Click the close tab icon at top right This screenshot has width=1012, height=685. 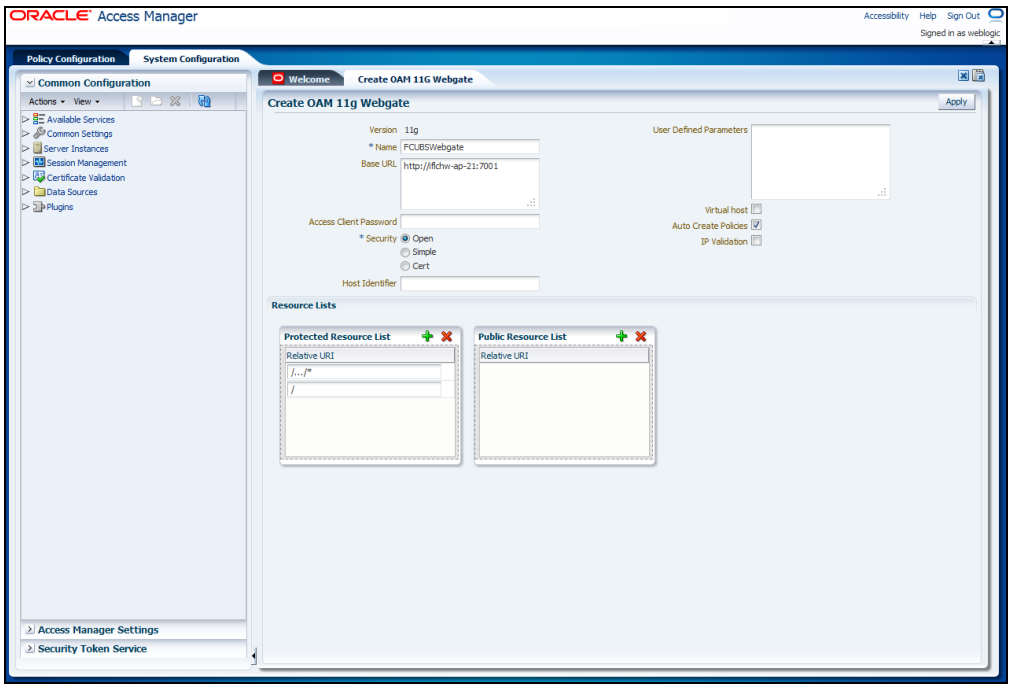pos(963,76)
